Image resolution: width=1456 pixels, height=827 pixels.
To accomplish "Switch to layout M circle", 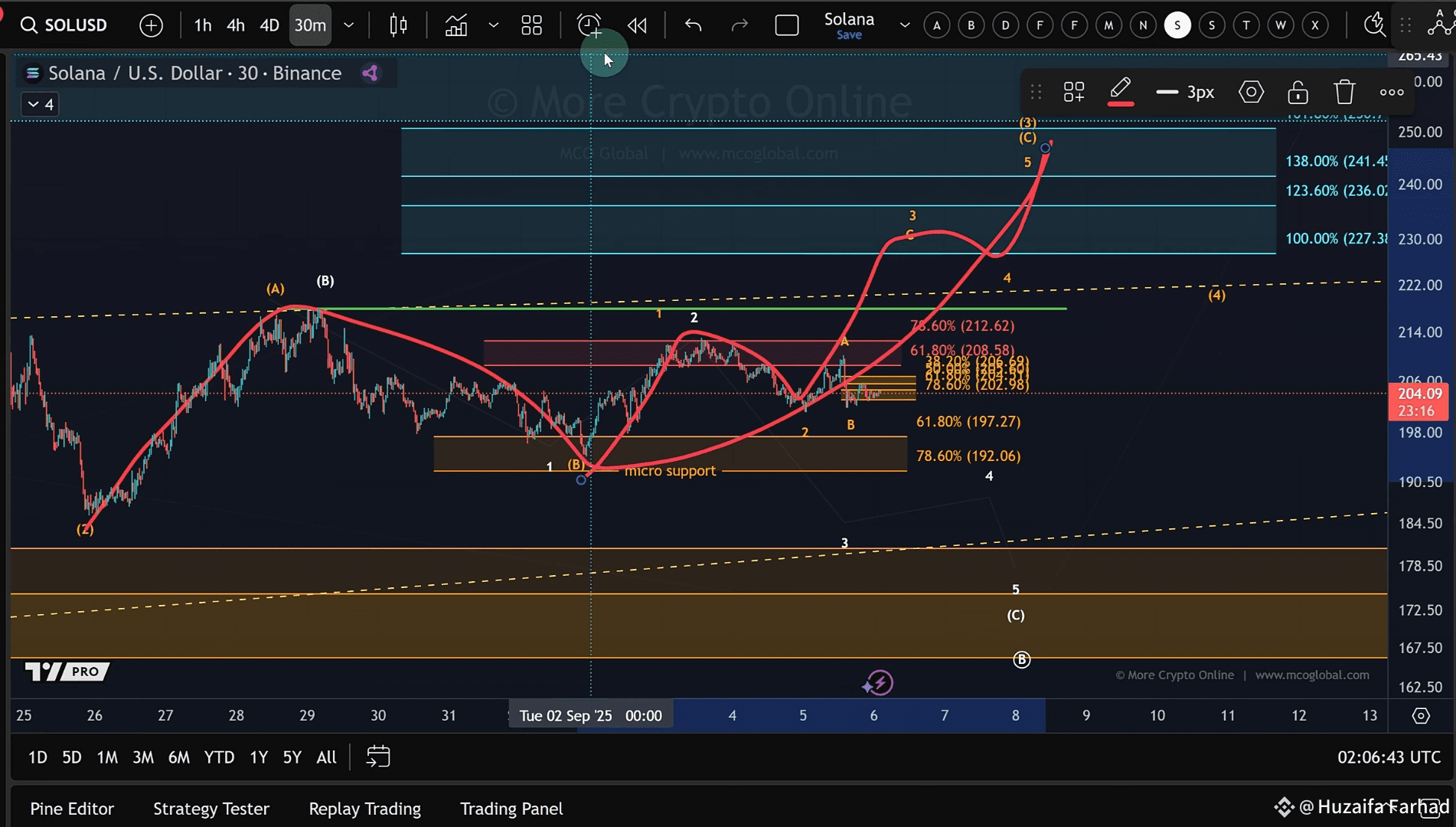I will (x=1108, y=25).
